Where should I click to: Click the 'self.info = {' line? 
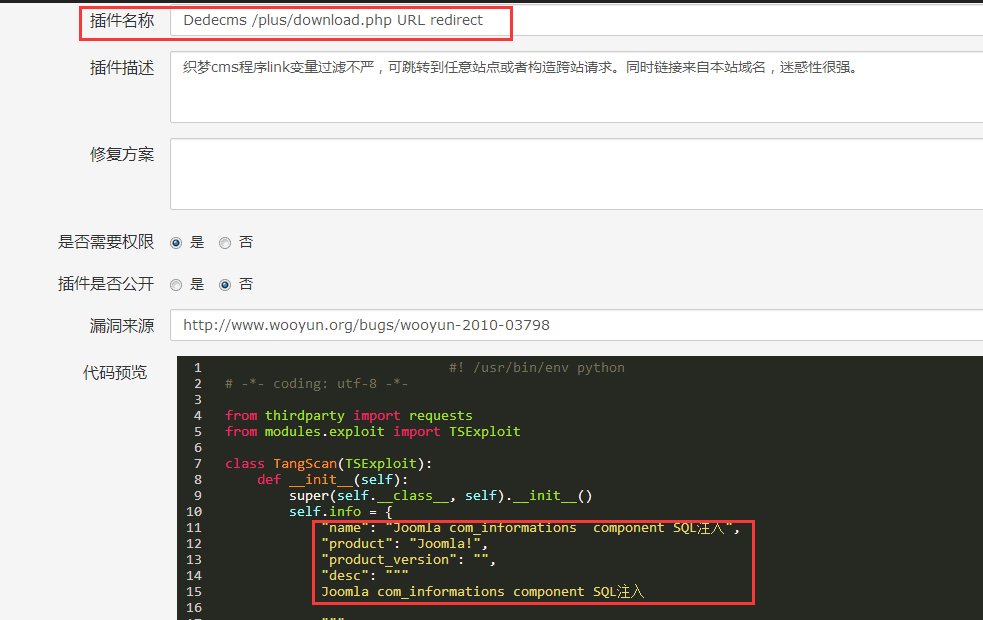(340, 512)
